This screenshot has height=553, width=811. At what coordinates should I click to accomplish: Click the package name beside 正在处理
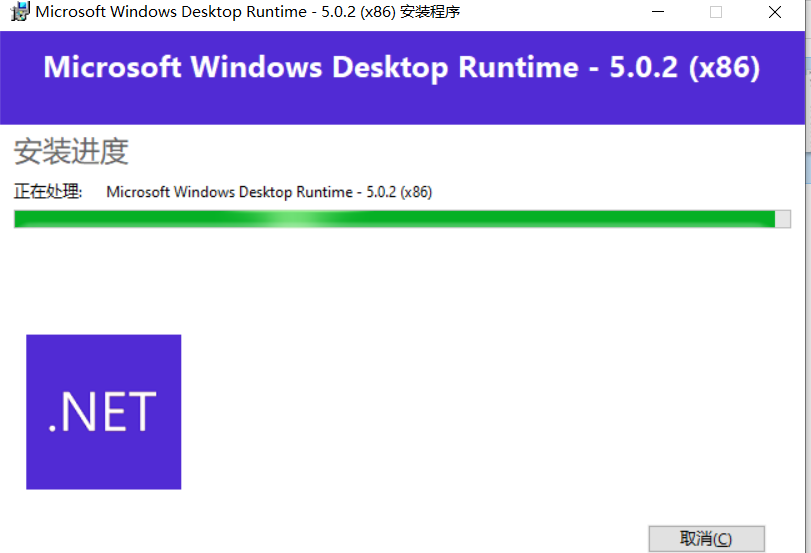[x=269, y=192]
